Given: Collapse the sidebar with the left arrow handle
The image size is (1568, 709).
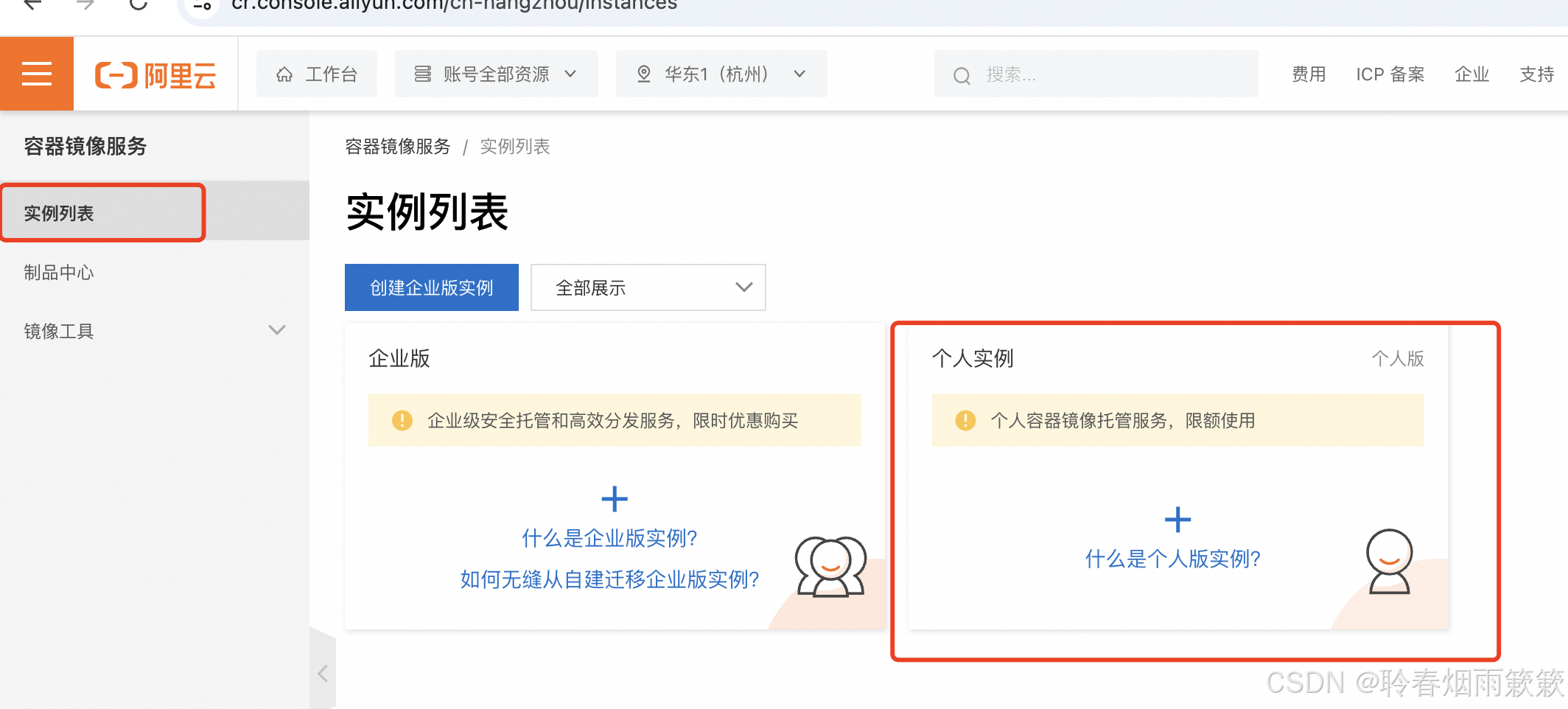Looking at the screenshot, I should tap(323, 673).
